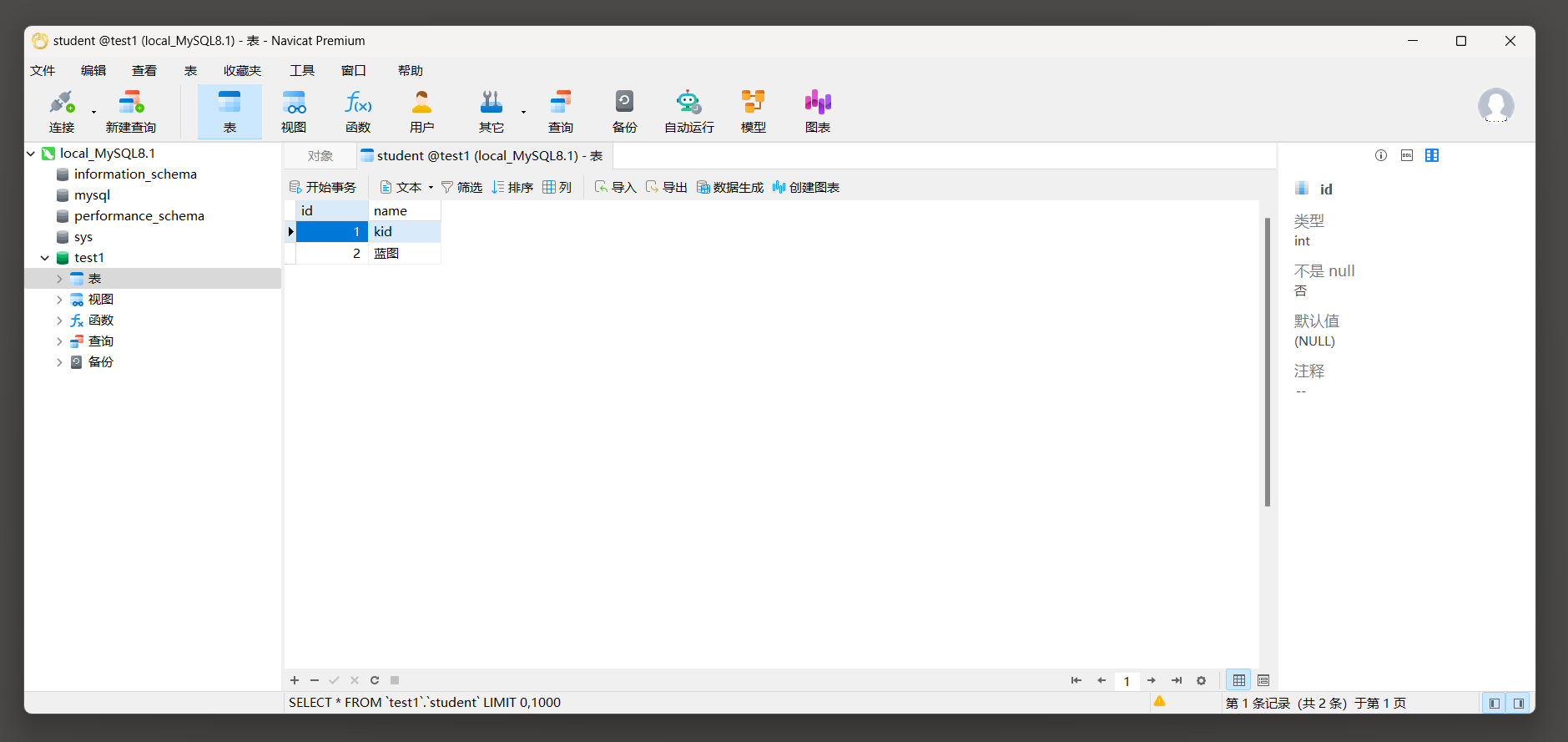1568x742 pixels.
Task: Switch to the 对象 tab
Action: click(320, 156)
